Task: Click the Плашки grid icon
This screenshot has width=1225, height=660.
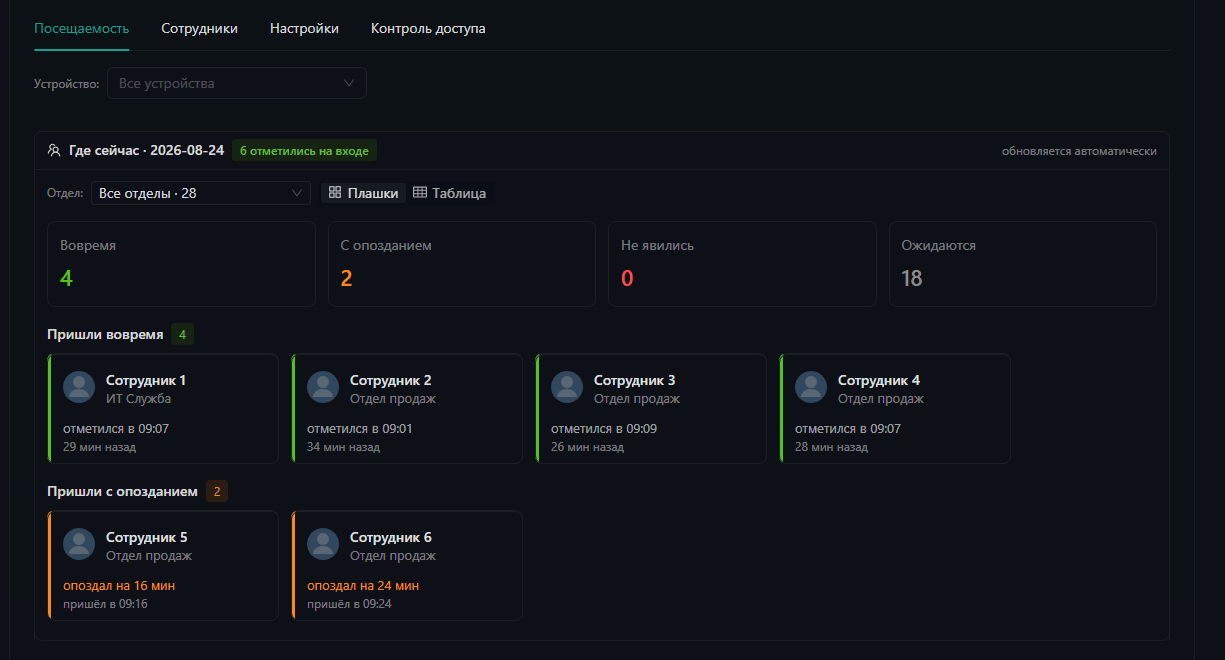Action: point(335,193)
